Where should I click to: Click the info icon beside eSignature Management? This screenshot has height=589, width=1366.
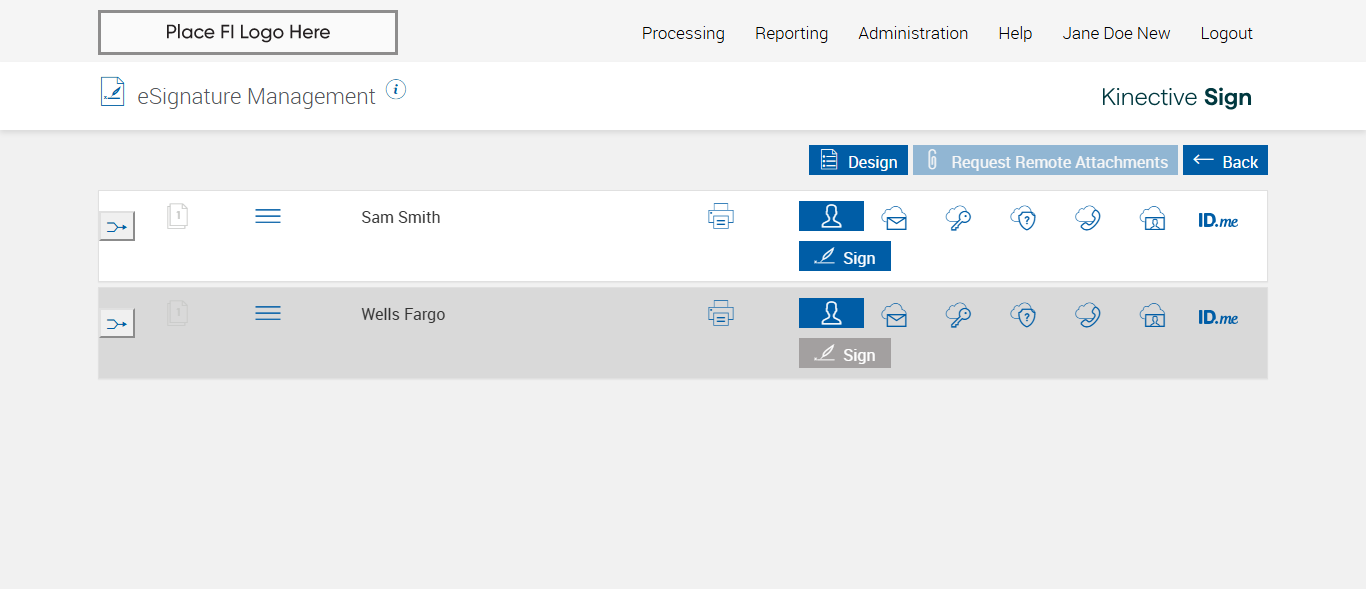pyautogui.click(x=396, y=90)
